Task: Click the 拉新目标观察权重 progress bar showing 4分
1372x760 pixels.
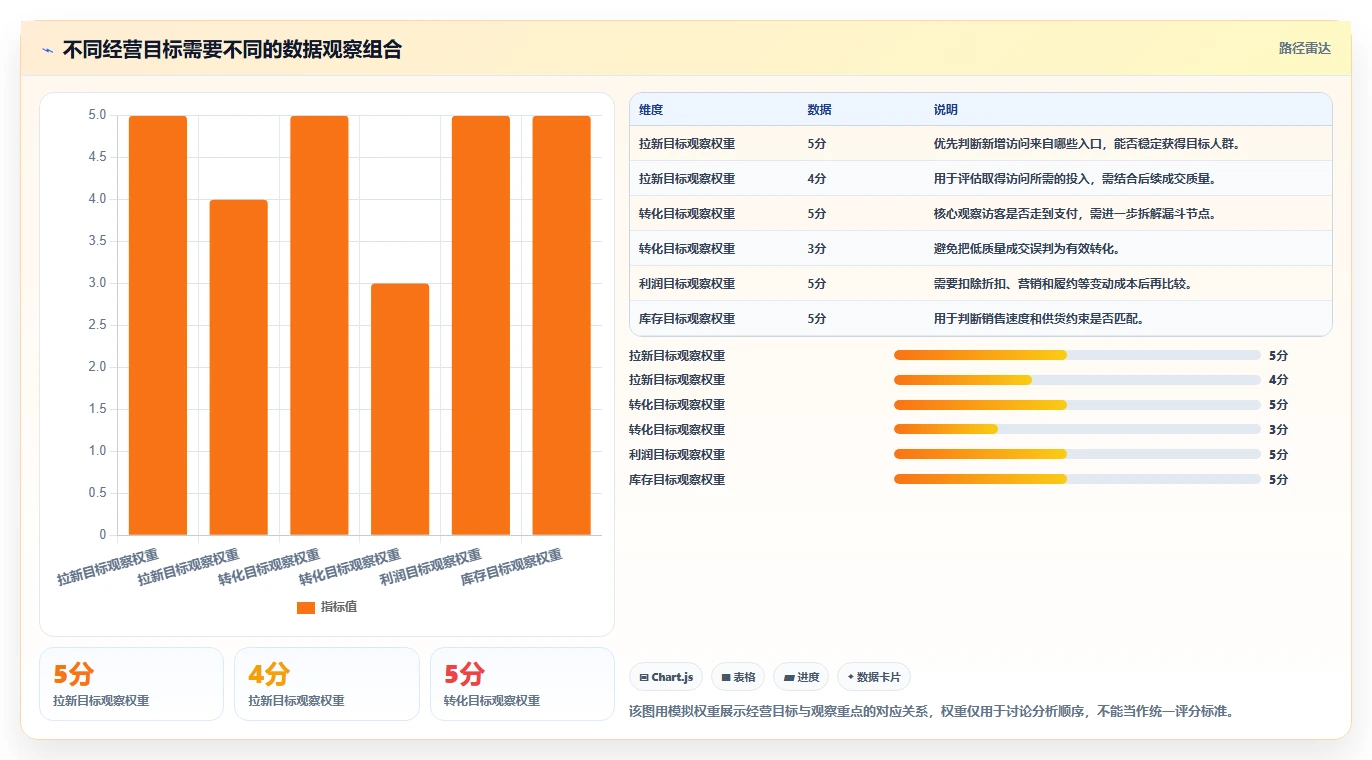Action: click(1077, 380)
